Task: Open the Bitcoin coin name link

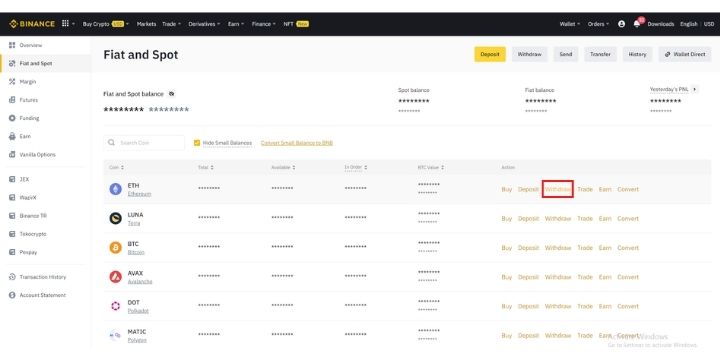Action: coord(136,252)
